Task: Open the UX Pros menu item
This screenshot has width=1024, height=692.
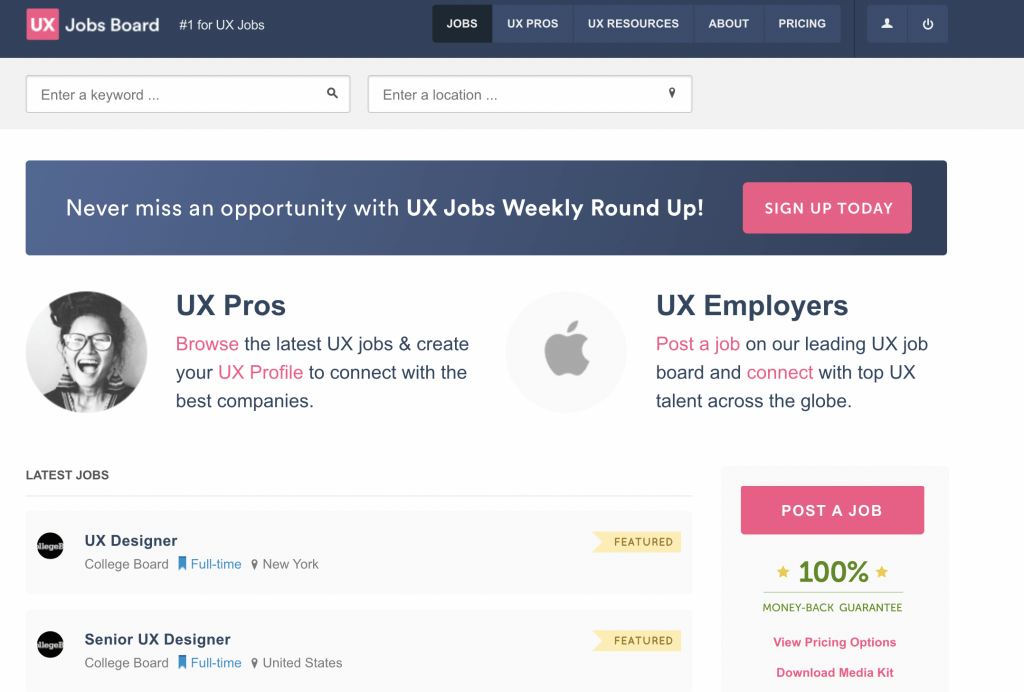Action: [x=532, y=24]
